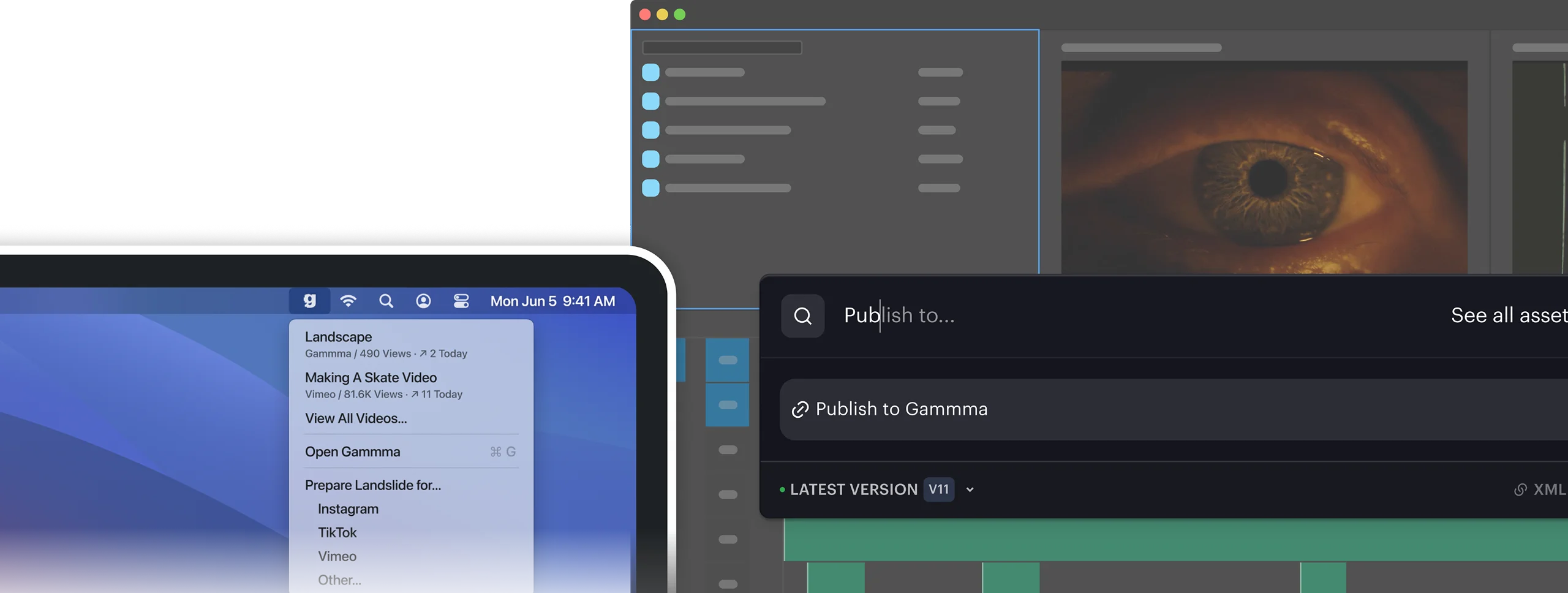Select Other... under Prepare Landslide for
This screenshot has height=593, width=1568.
tap(339, 580)
